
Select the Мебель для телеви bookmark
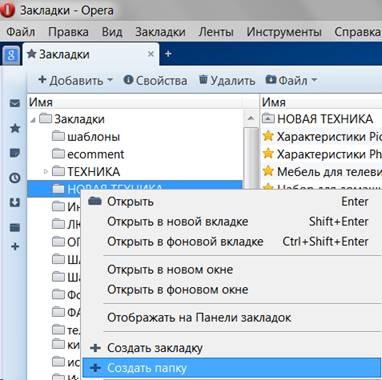[321, 172]
